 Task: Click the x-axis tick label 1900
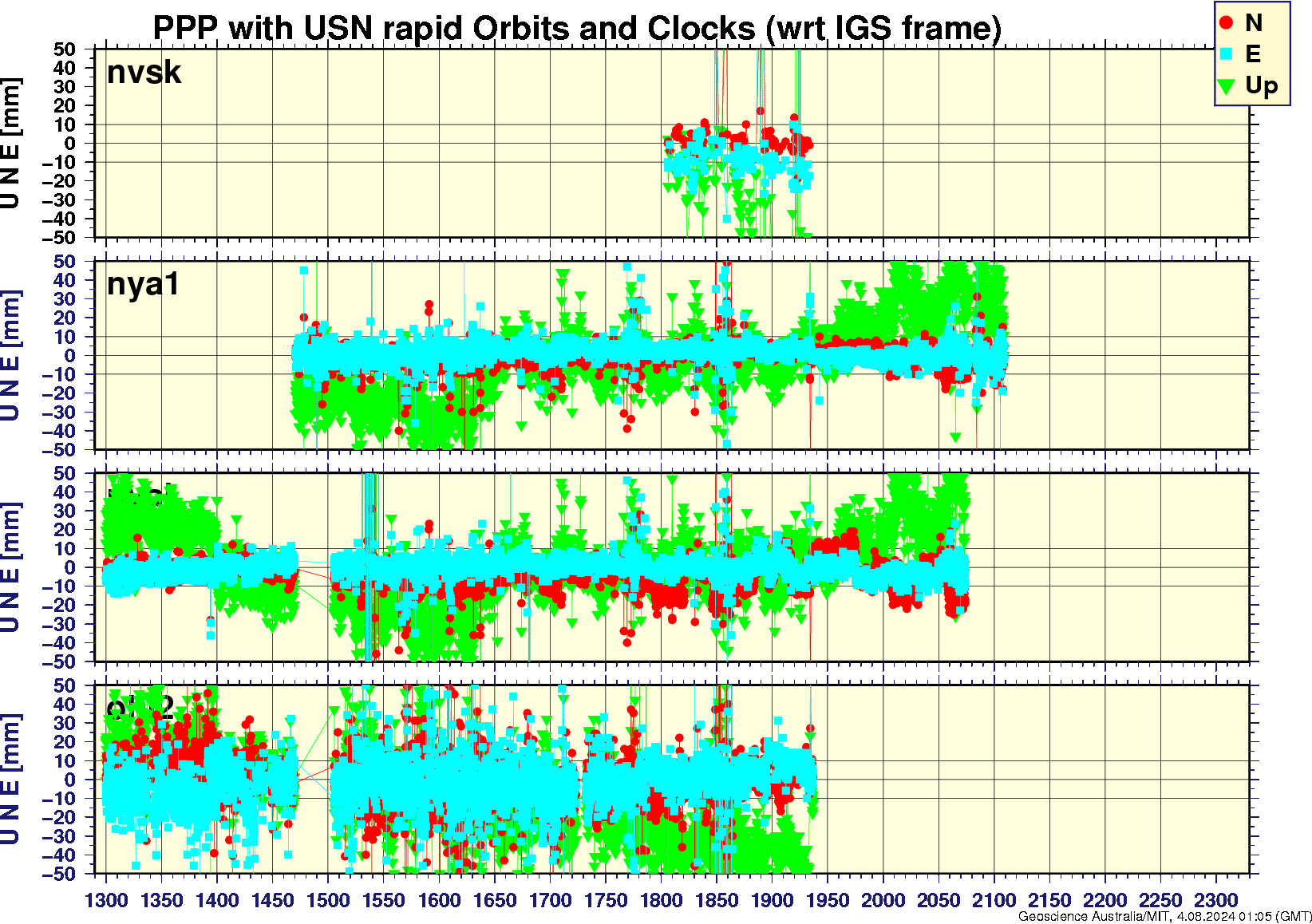coord(772,900)
